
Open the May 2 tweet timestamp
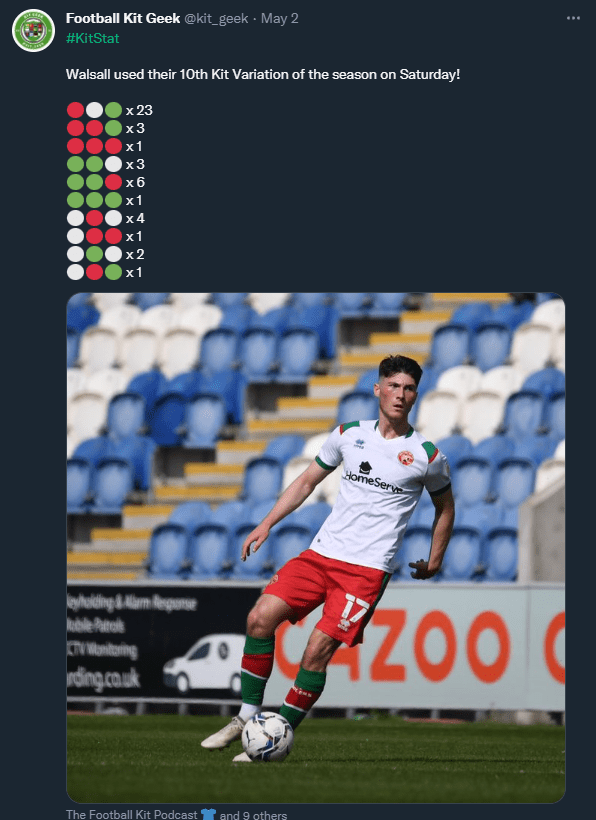[280, 18]
